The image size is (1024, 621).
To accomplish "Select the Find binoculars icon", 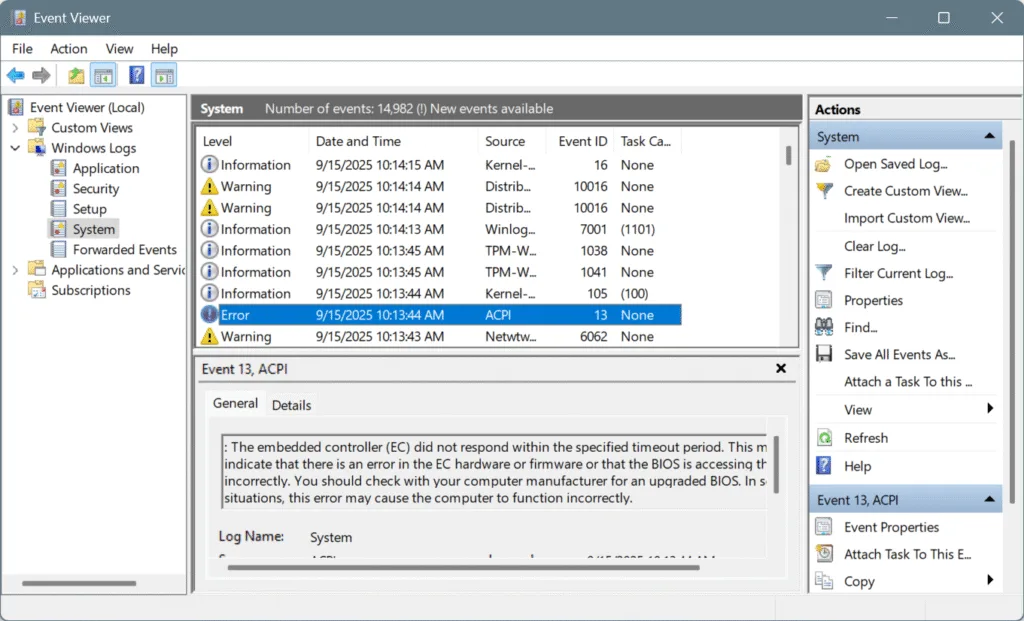I will pyautogui.click(x=823, y=326).
